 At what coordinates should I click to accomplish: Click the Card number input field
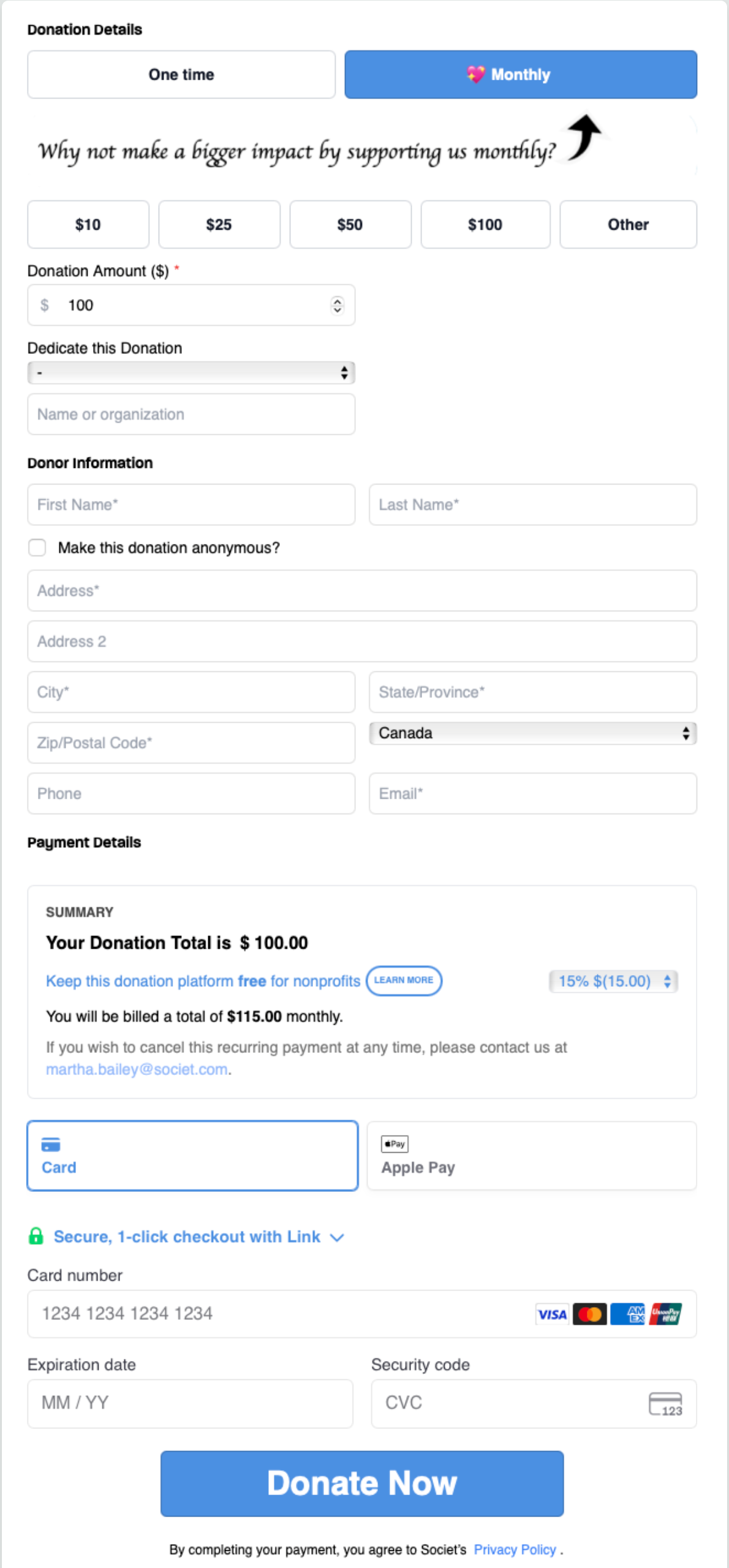276,1314
